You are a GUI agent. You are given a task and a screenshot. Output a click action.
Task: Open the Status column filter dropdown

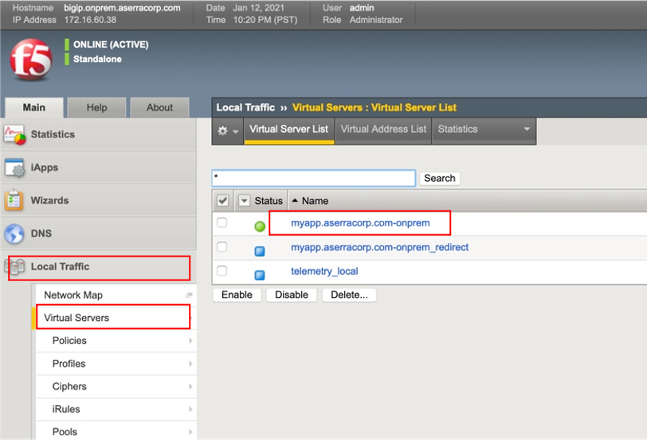(x=243, y=200)
